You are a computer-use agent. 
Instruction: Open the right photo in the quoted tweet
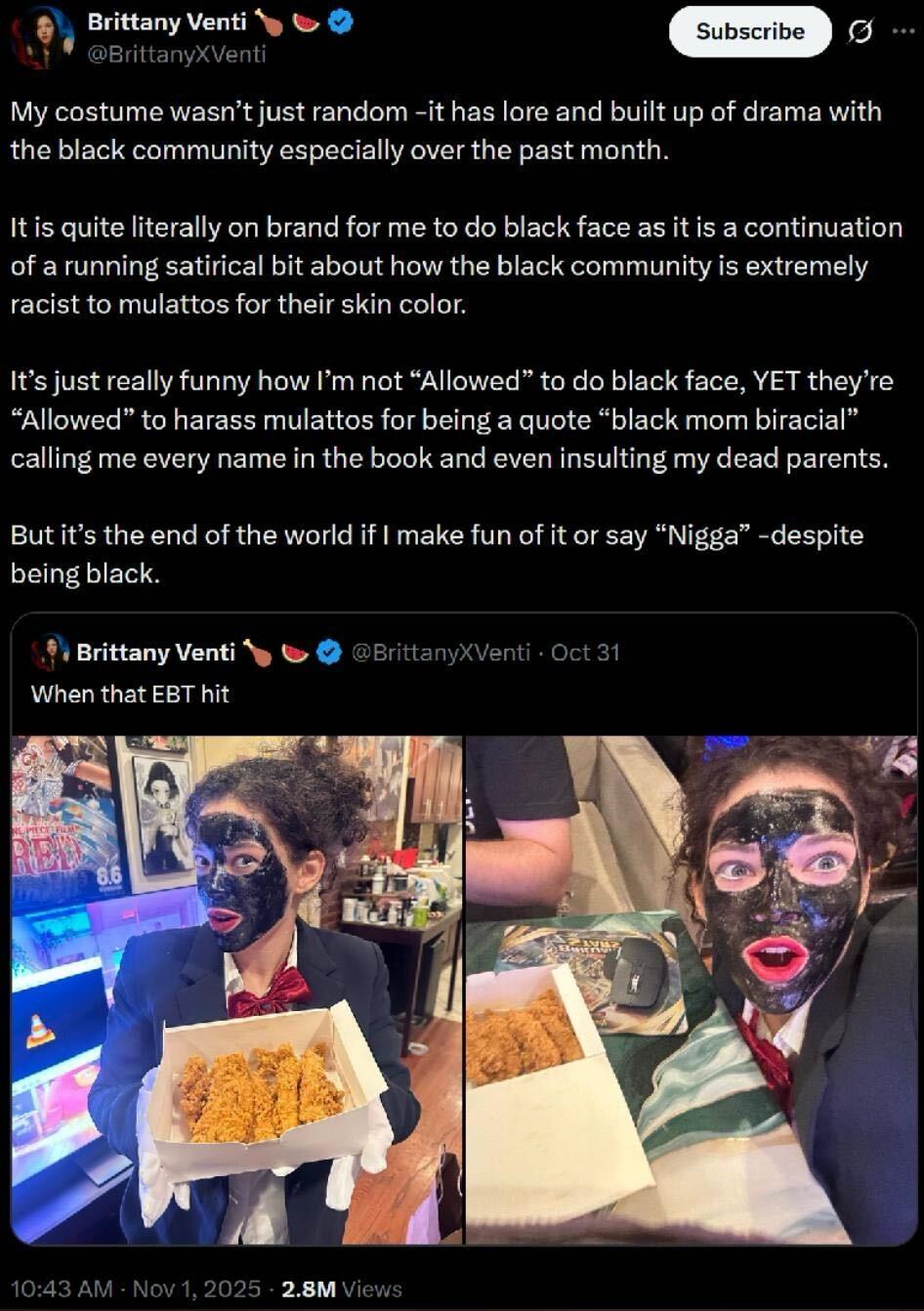click(692, 989)
